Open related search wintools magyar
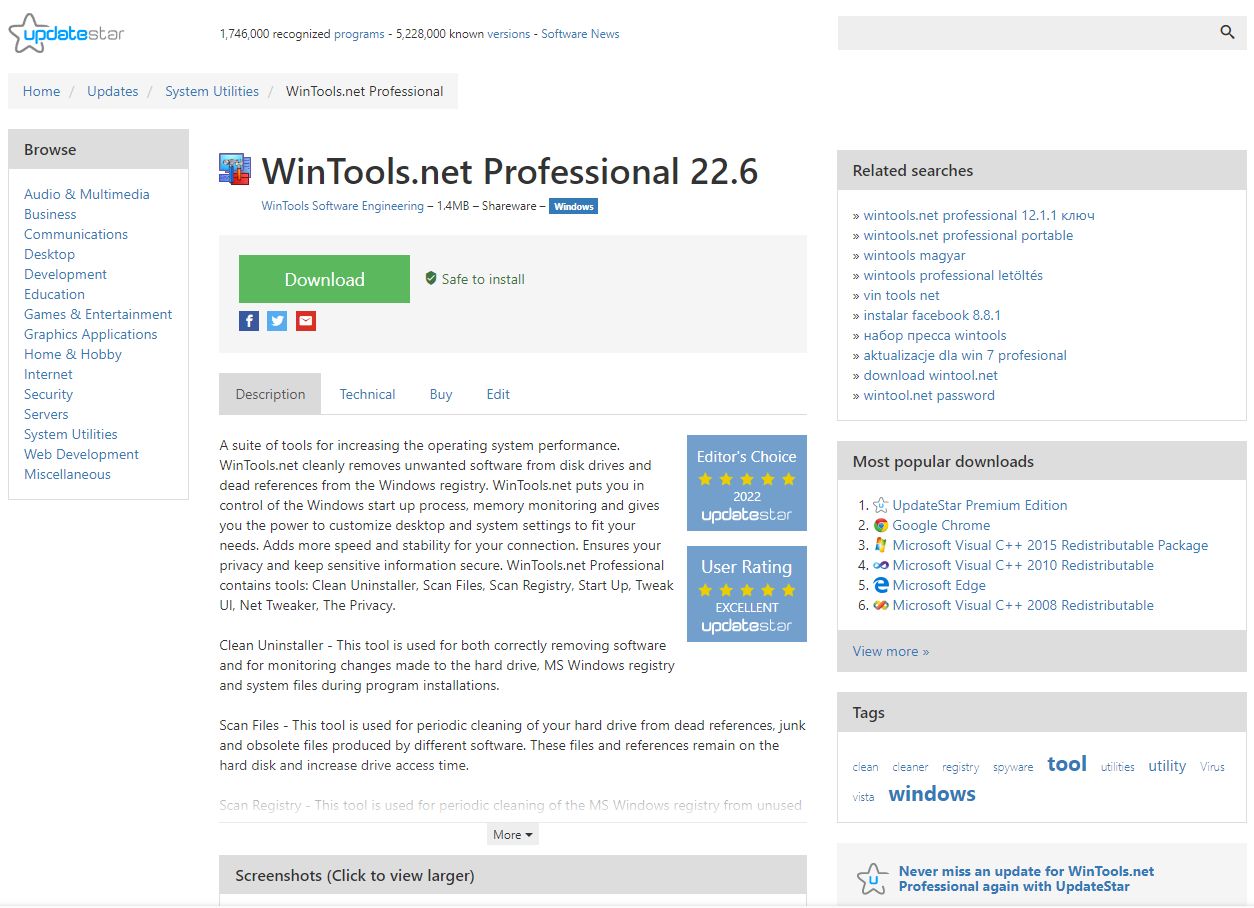 point(914,255)
